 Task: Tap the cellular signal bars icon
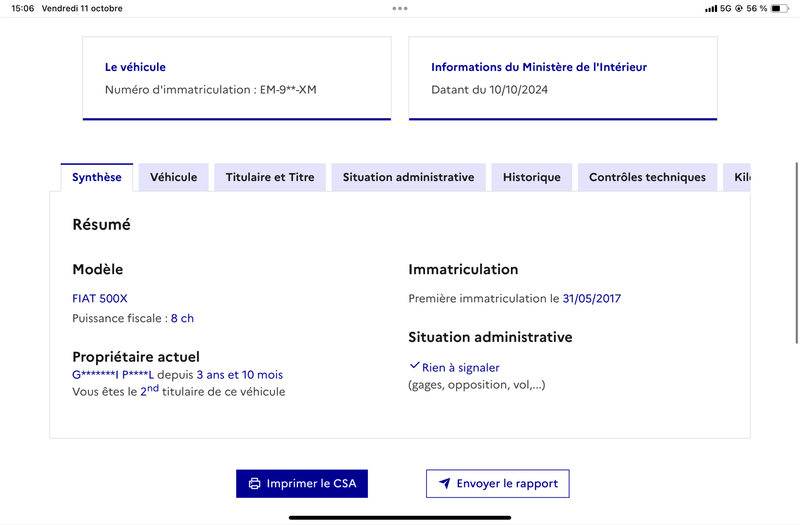point(711,9)
